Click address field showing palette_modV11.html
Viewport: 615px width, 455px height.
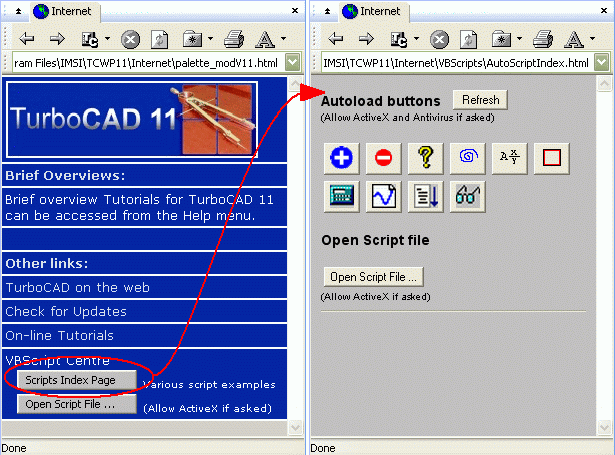(147, 63)
